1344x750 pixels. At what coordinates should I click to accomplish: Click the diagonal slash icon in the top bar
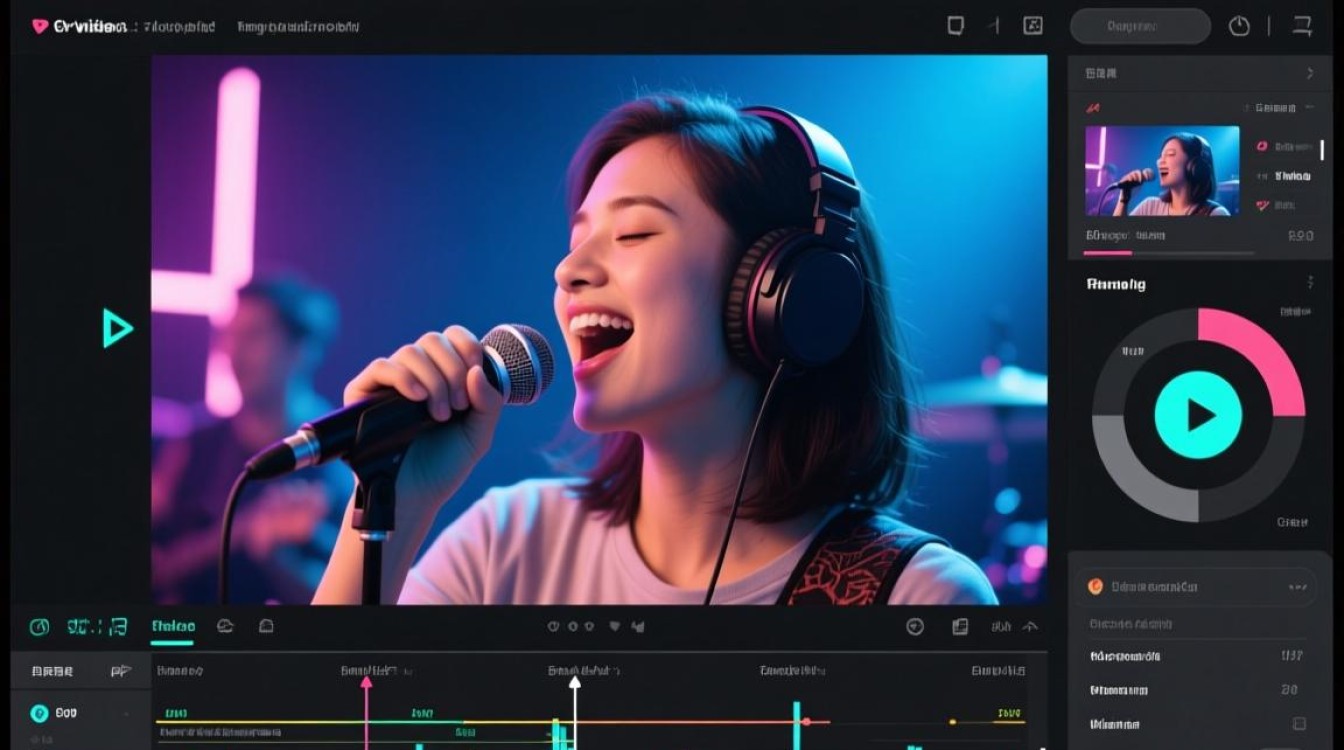(996, 26)
